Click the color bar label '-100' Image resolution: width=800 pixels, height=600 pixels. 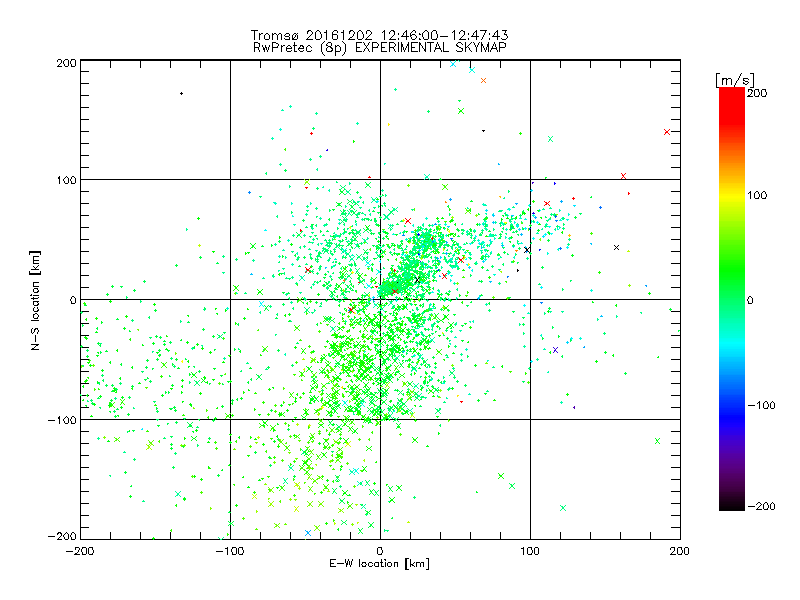(x=761, y=405)
